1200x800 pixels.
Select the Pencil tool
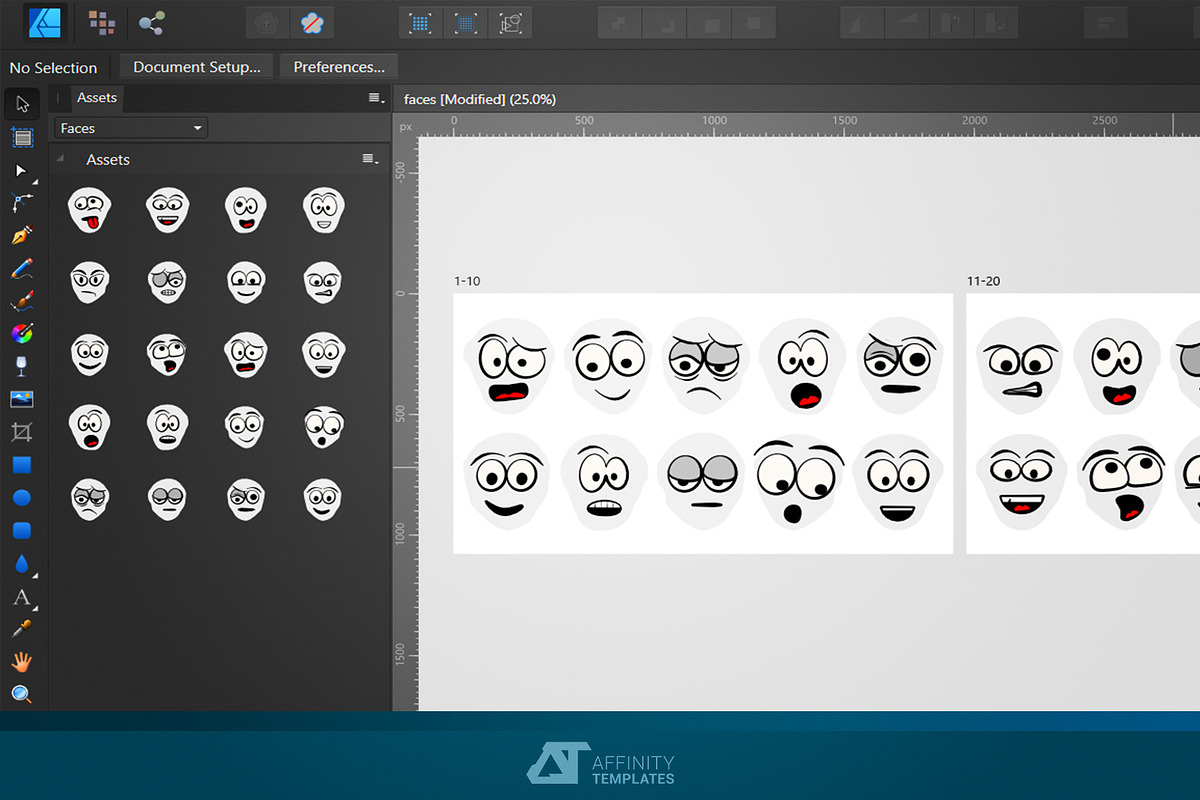coord(22,268)
